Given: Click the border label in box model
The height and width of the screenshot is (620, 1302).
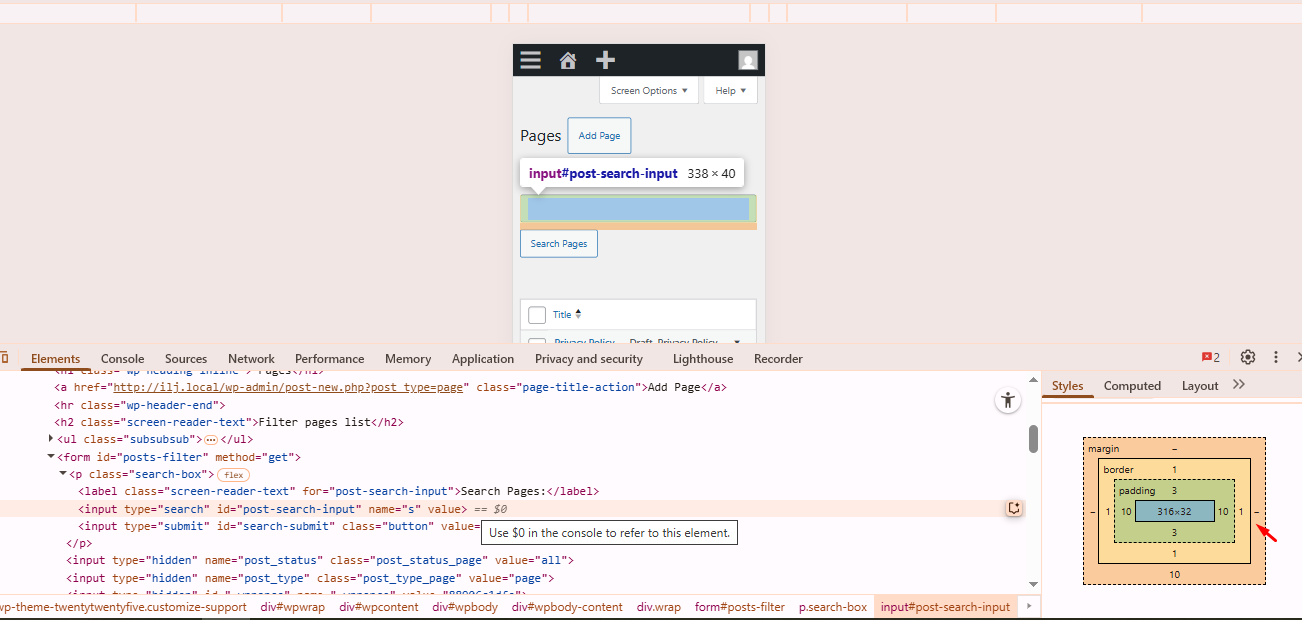Looking at the screenshot, I should coord(1118,469).
